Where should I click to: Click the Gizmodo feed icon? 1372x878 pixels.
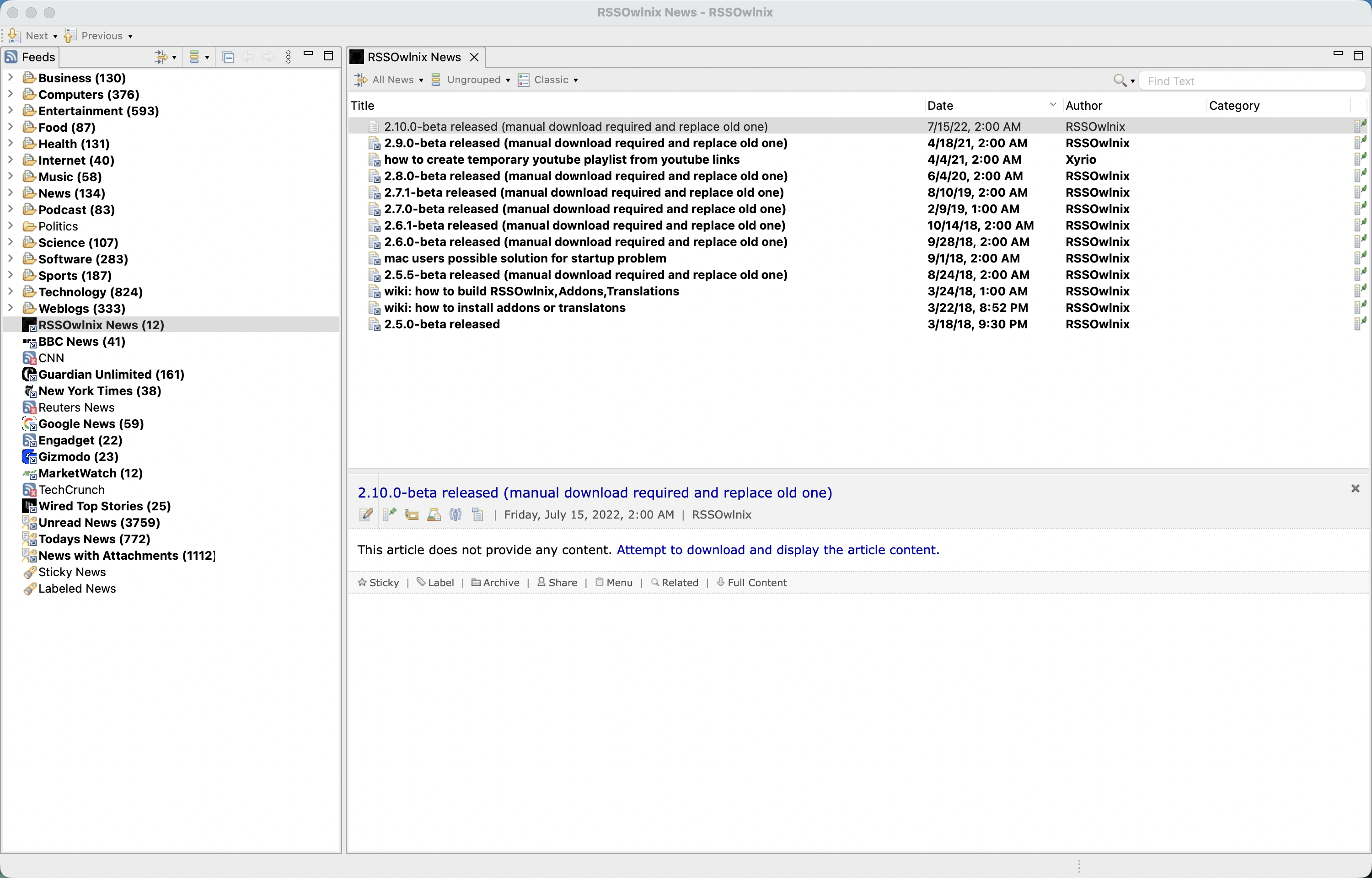click(x=29, y=457)
